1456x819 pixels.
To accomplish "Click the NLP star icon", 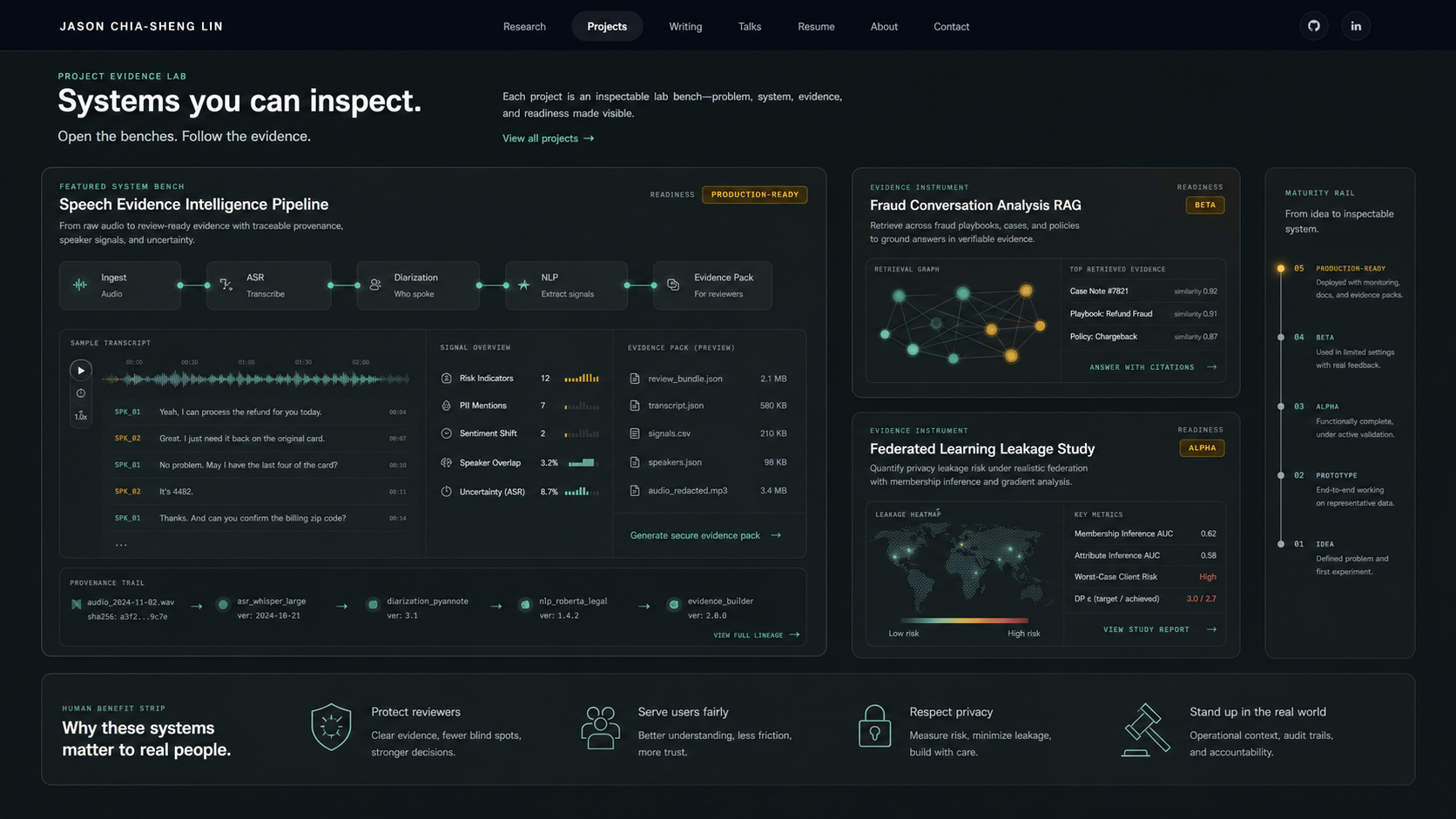I will point(524,285).
